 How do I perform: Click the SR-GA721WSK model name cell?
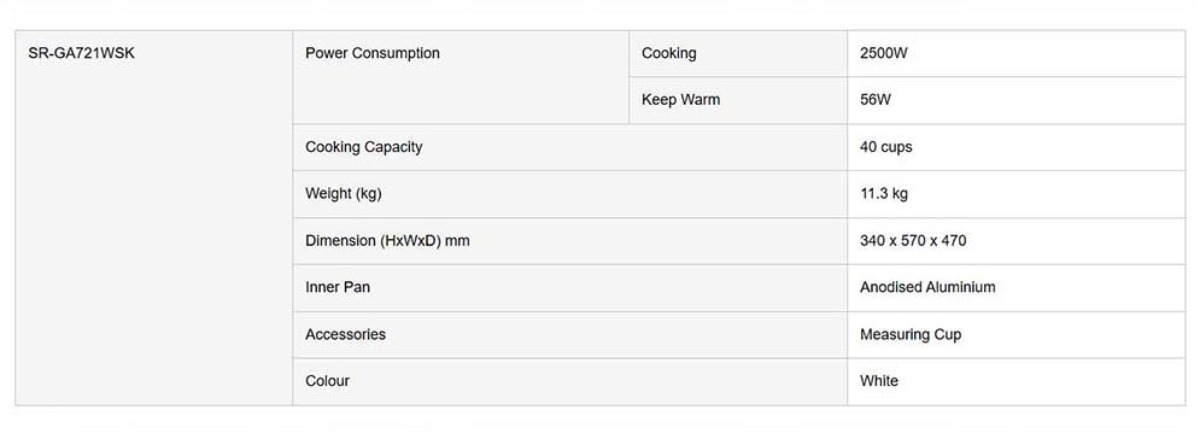(x=81, y=54)
